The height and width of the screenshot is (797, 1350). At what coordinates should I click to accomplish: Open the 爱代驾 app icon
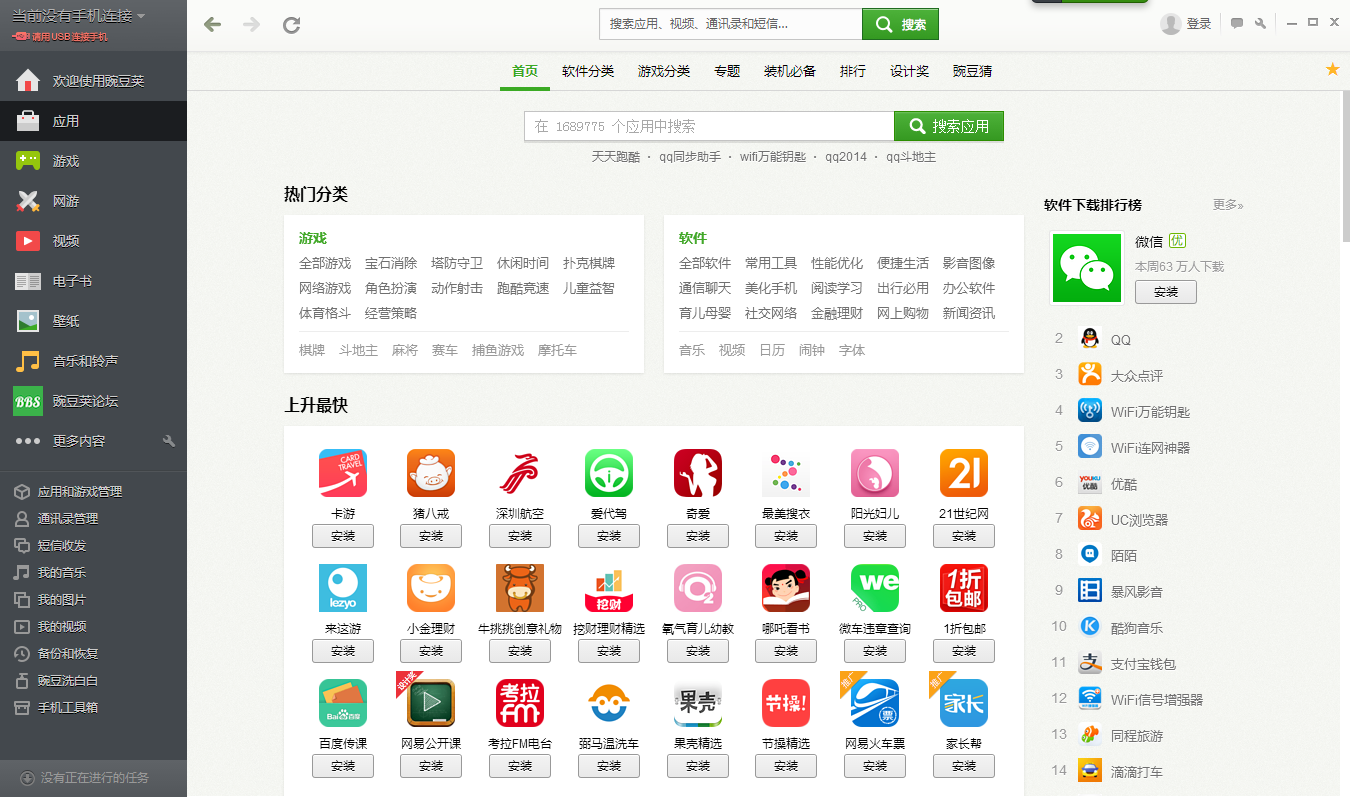point(609,473)
